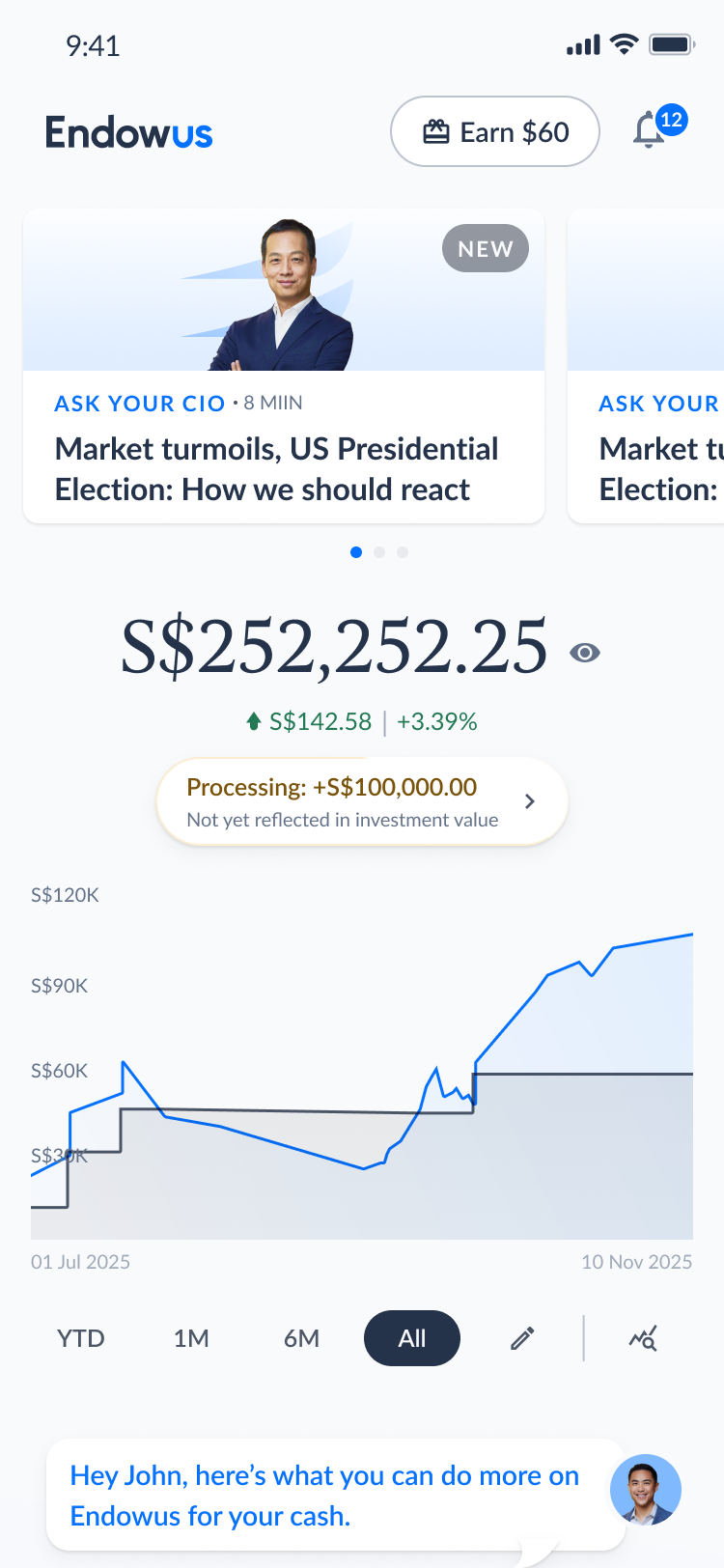
Task: Switch chart range to 6M
Action: [301, 1338]
